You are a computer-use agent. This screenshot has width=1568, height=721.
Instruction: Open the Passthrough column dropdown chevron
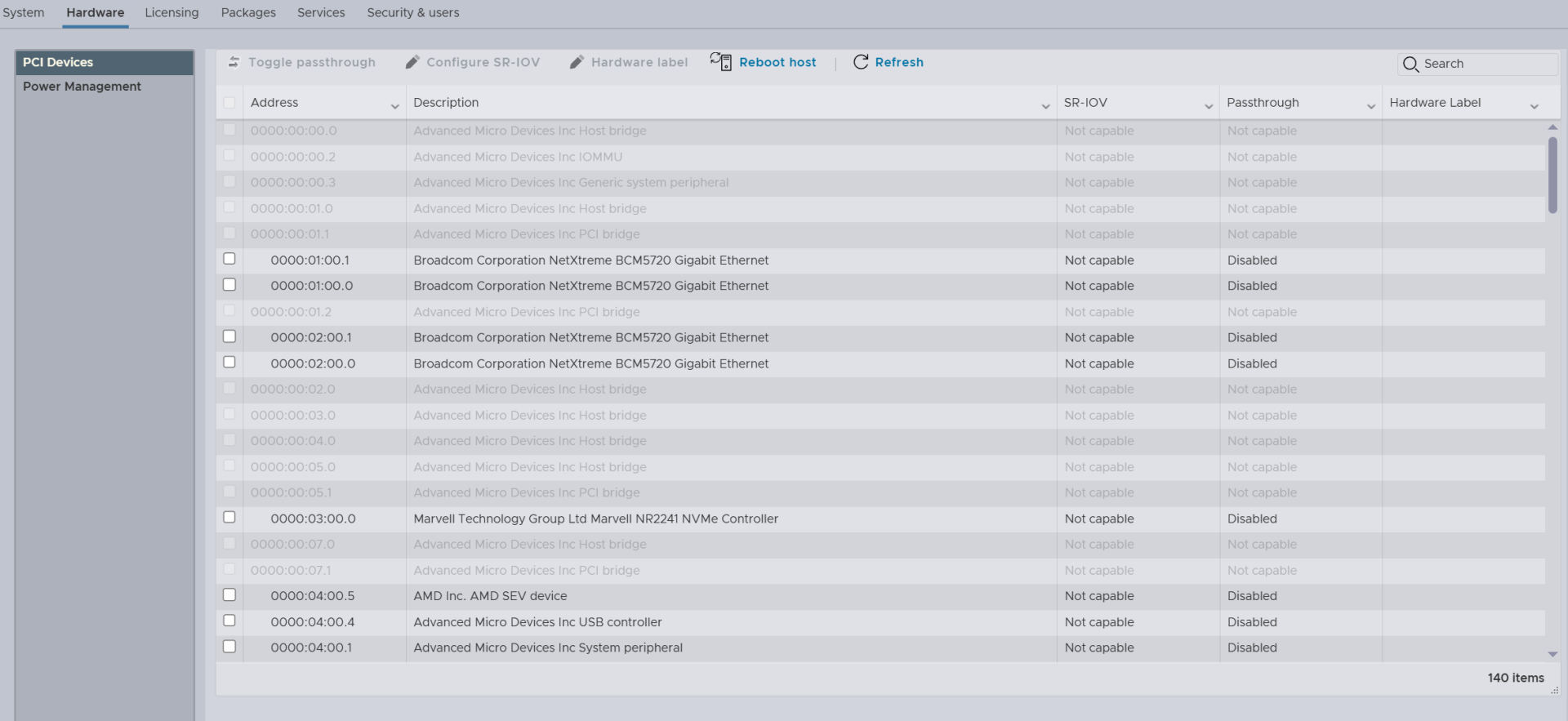1370,106
